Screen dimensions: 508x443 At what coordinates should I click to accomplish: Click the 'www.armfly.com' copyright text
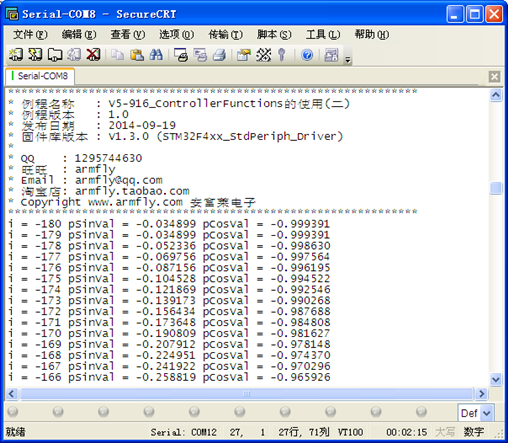point(135,202)
